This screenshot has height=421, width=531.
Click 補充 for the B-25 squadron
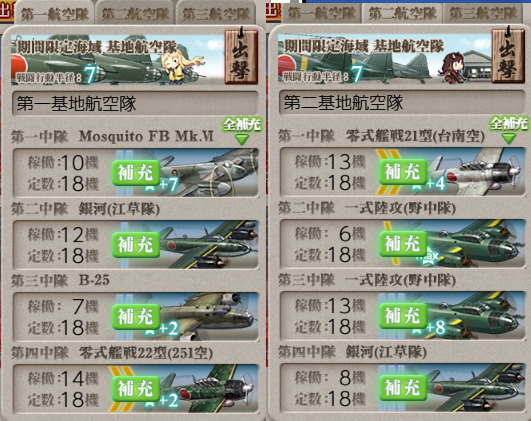(x=136, y=317)
